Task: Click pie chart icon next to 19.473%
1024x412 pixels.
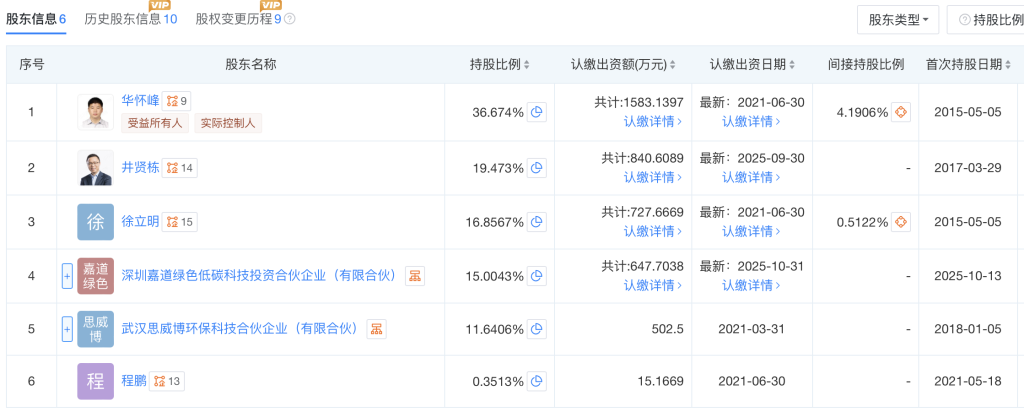Action: [x=537, y=168]
